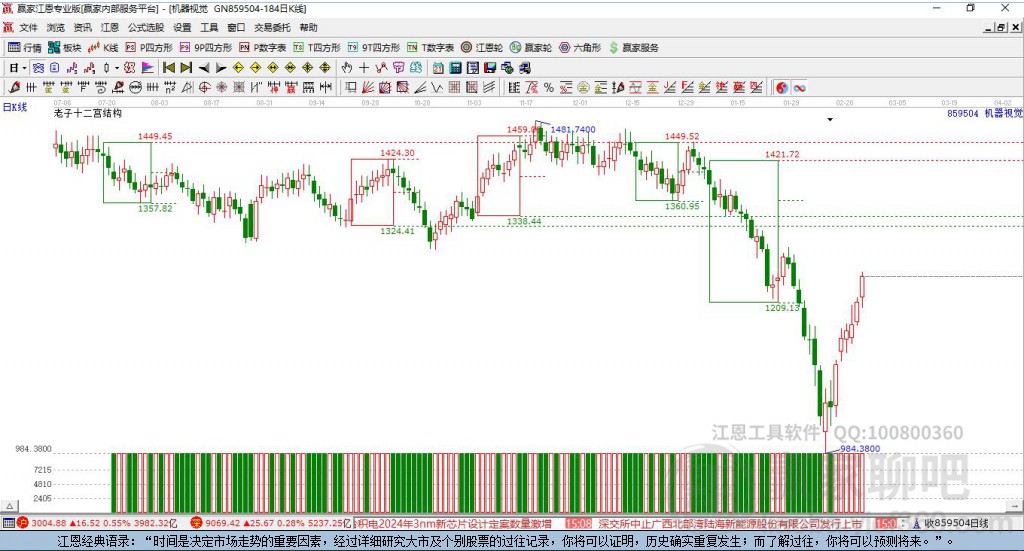1024x551 pixels.
Task: Open the 帮助 menu
Action: [308, 27]
